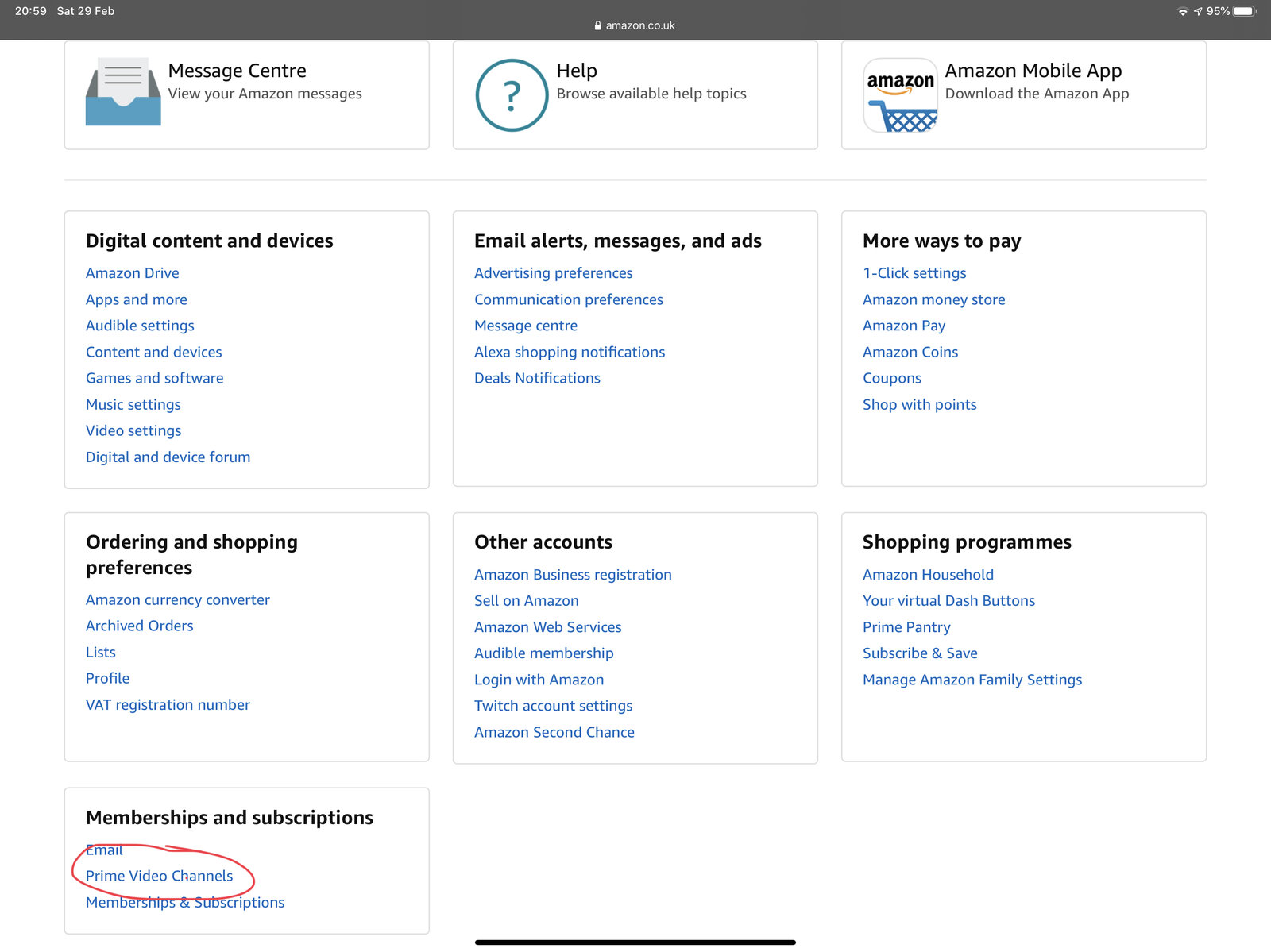The image size is (1271, 952).
Task: Tap the battery indicator in status bar
Action: point(1244,11)
